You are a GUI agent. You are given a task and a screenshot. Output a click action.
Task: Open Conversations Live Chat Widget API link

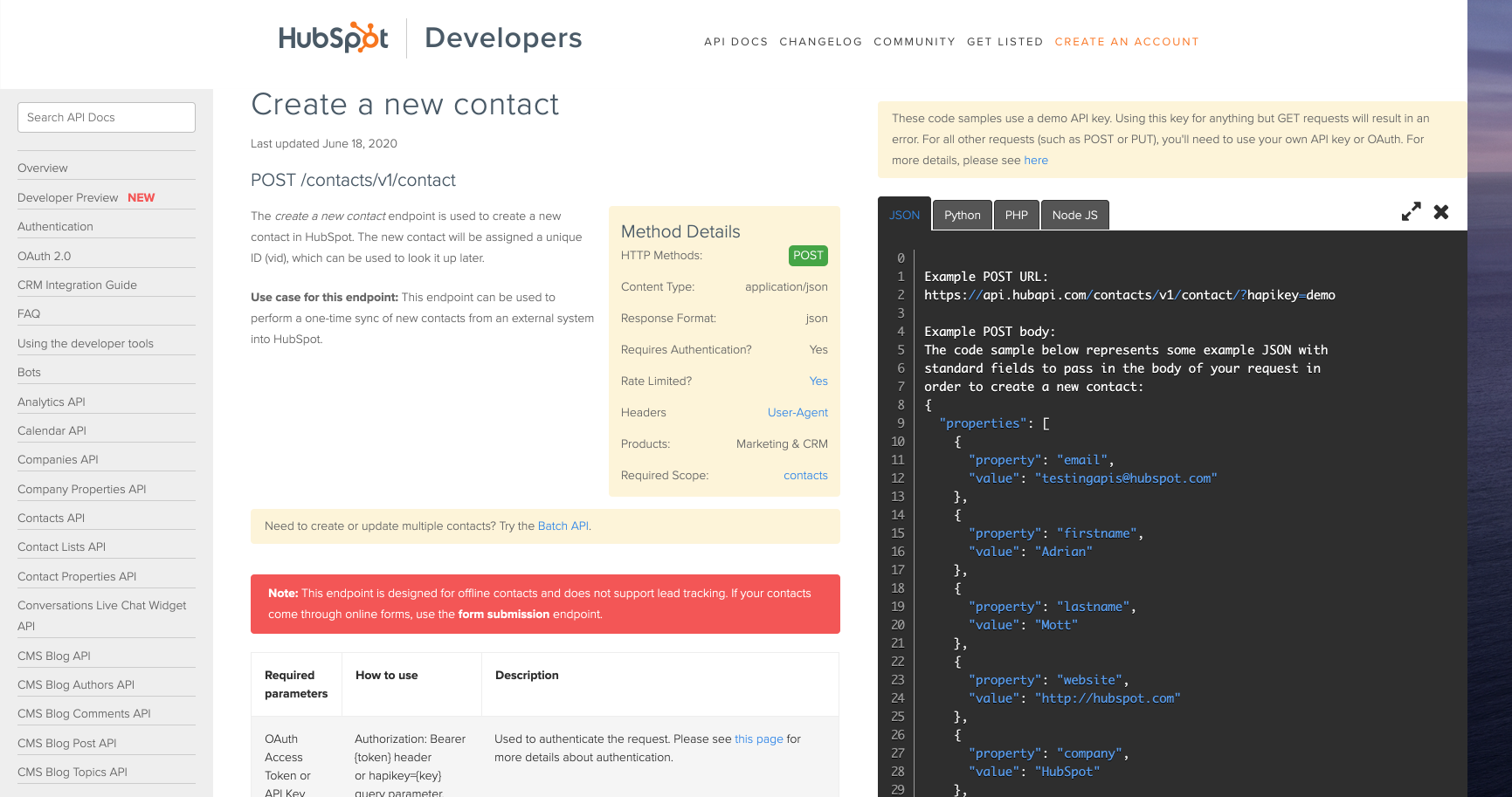(102, 615)
